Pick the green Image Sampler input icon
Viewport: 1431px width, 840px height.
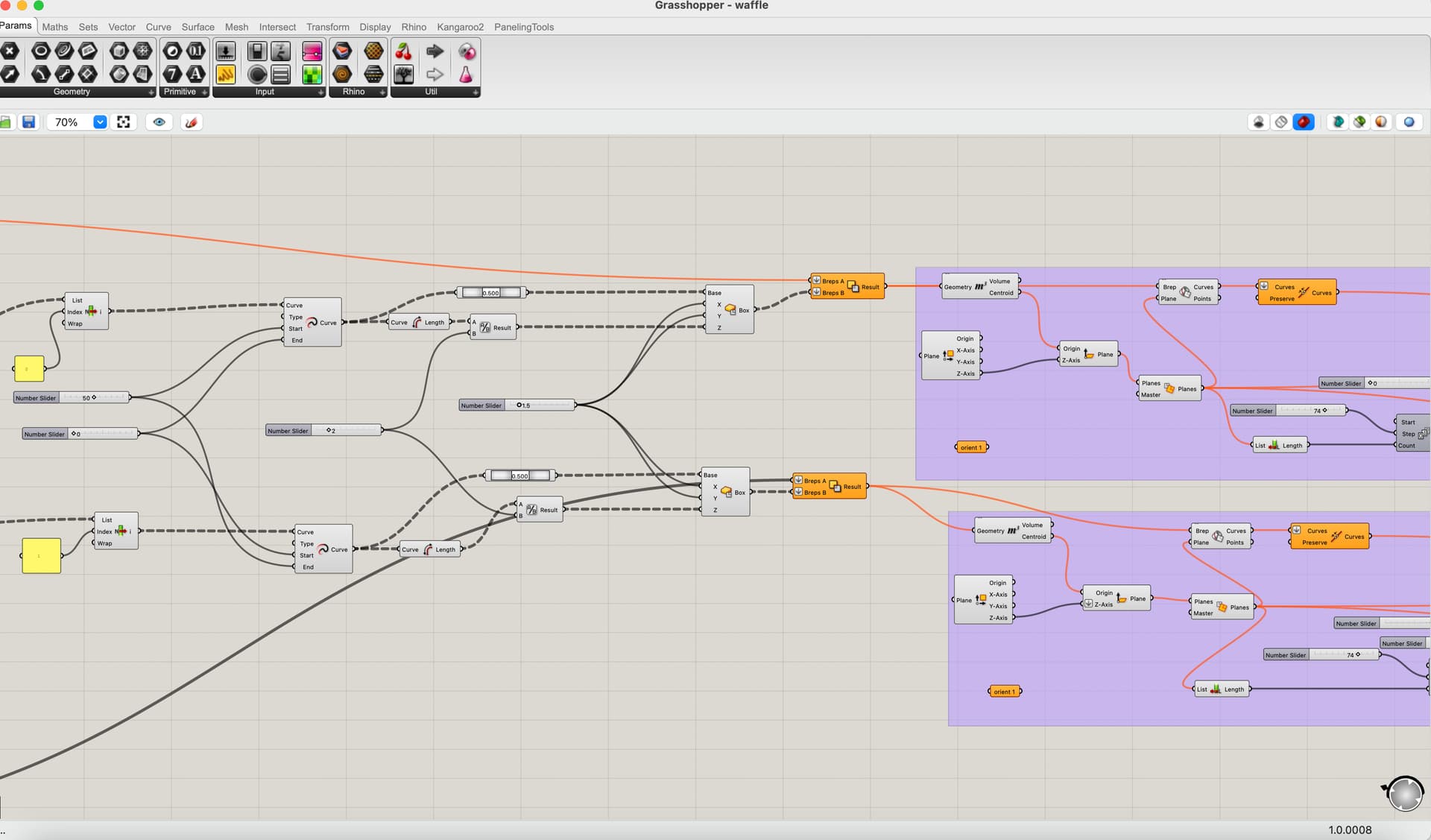(x=312, y=74)
